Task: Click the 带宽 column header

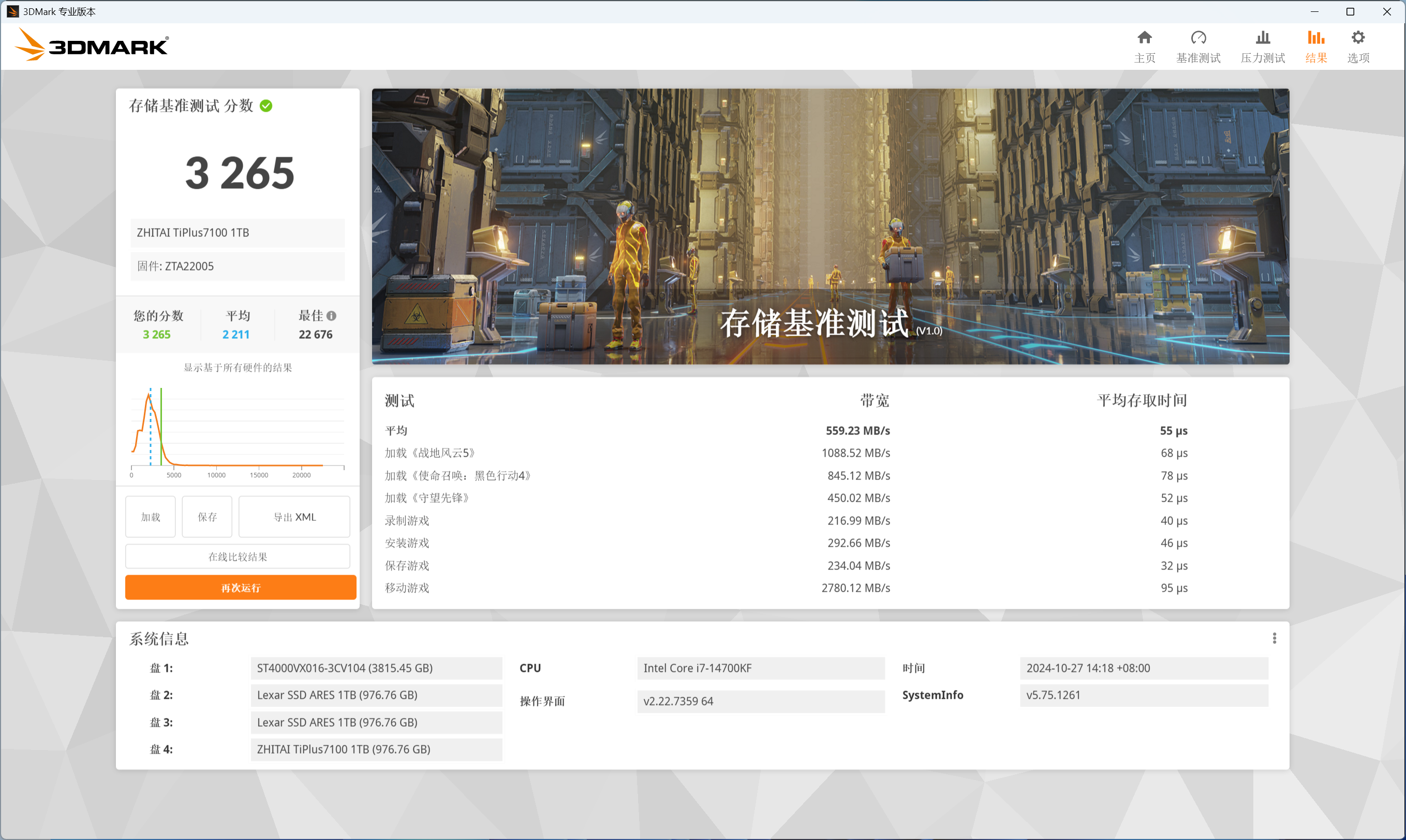Action: pos(875,401)
